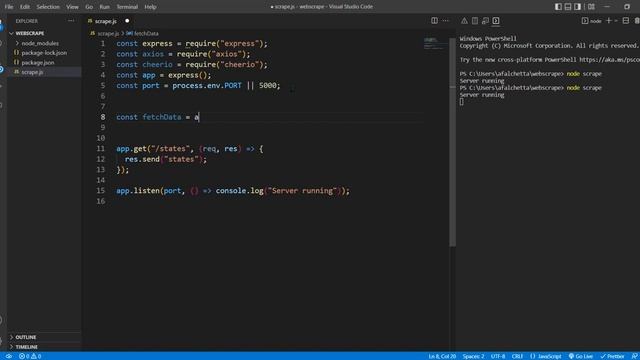Show the Output panel icon
640x360 pixels.
475,21
